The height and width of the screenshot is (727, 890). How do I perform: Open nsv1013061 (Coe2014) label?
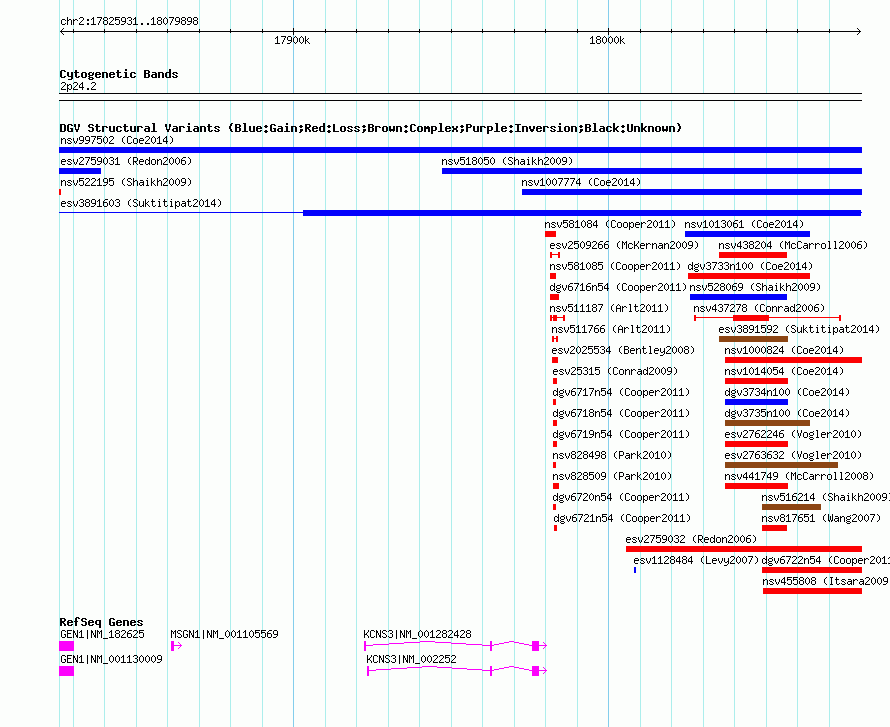[x=744, y=224]
